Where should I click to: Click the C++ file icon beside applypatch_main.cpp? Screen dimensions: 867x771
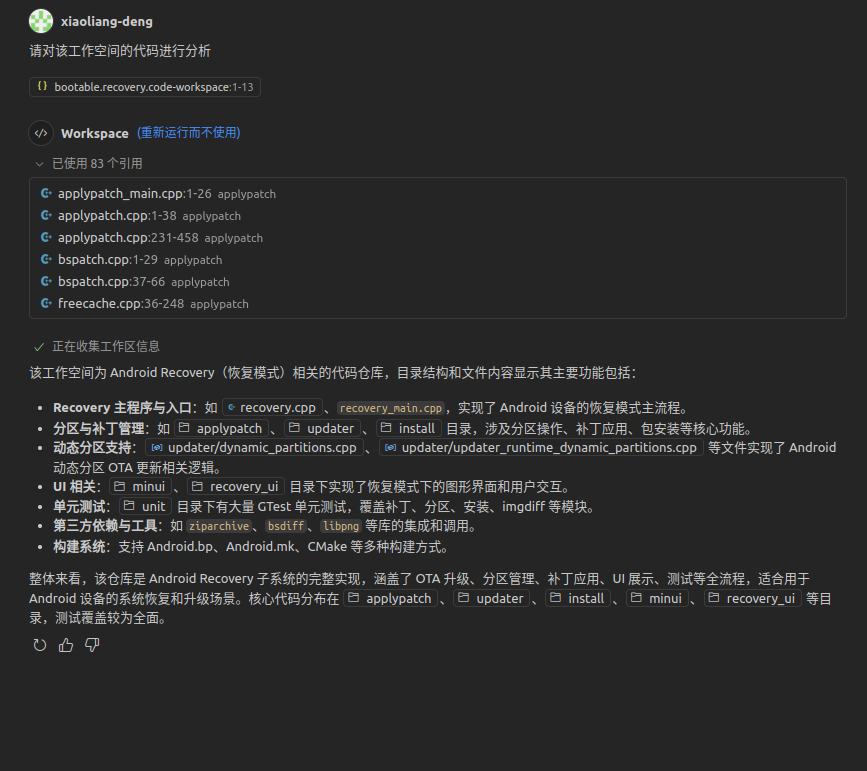(46, 194)
